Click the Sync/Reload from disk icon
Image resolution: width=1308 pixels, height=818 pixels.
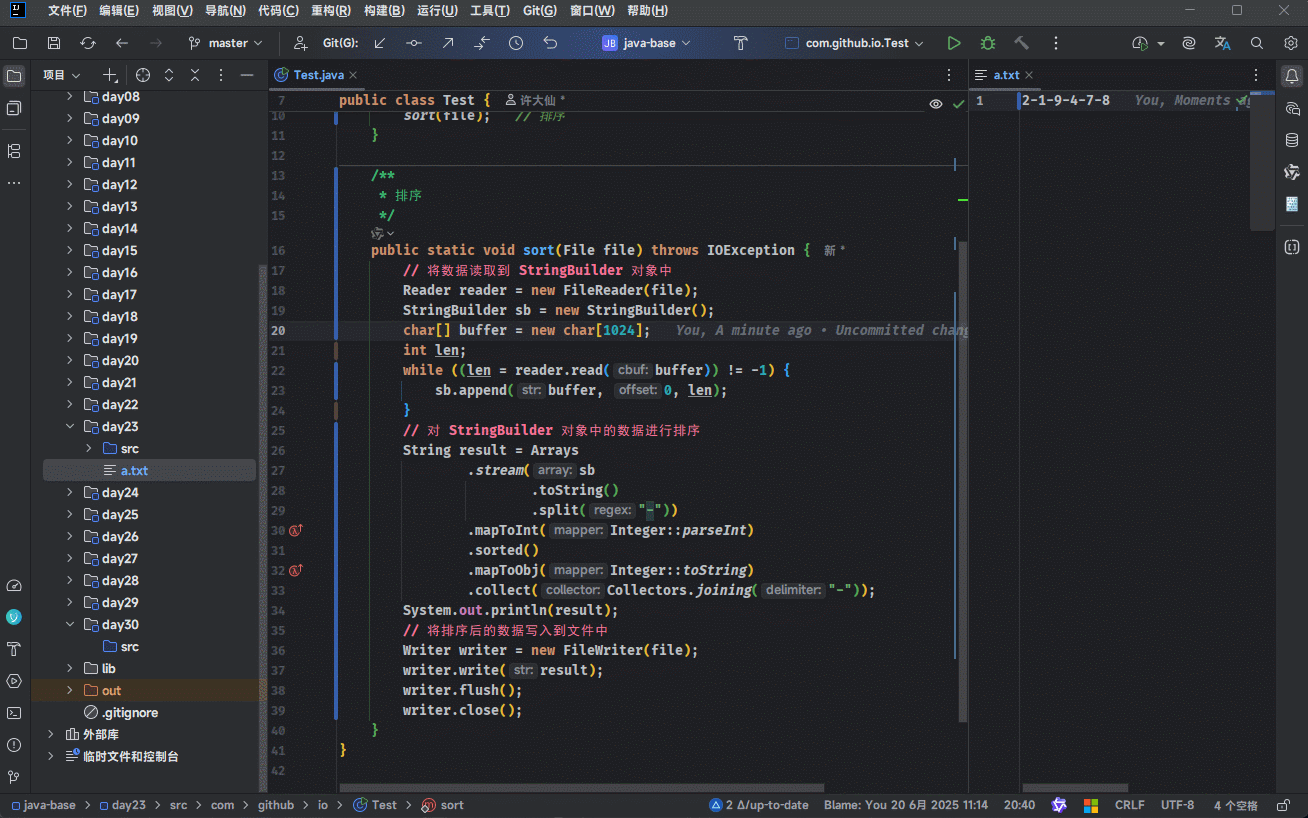[88, 43]
